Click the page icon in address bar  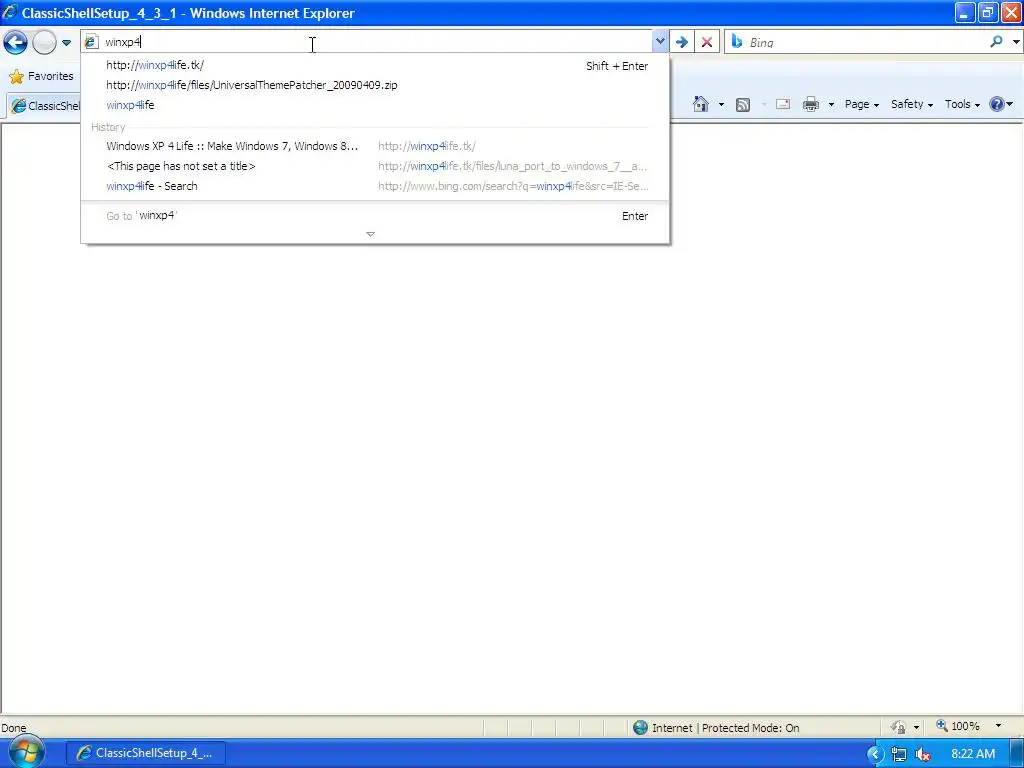91,42
